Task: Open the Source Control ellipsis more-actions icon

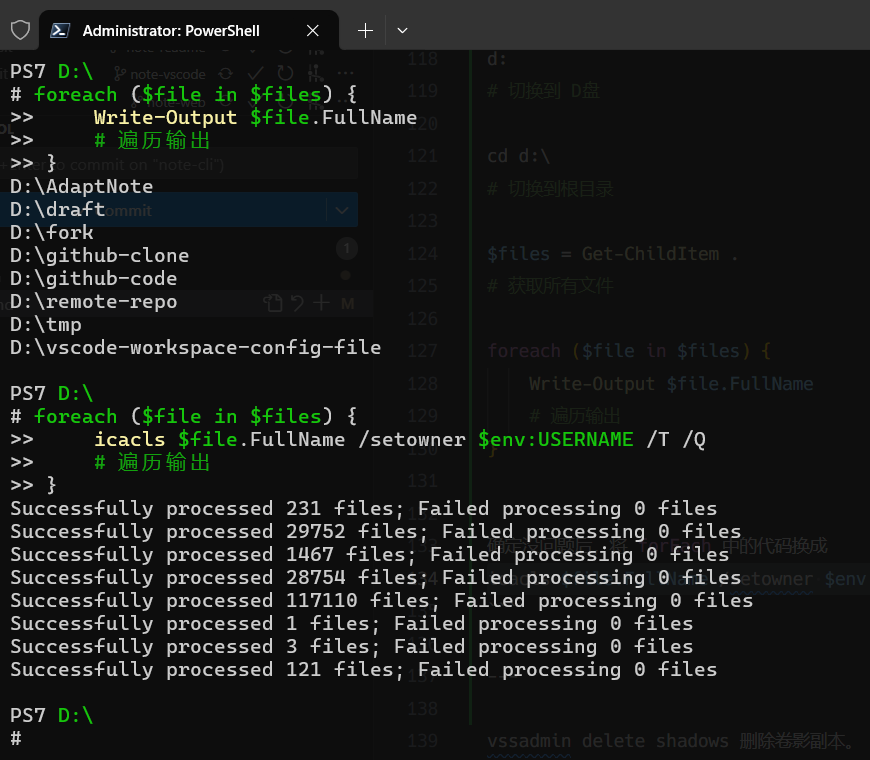Action: point(344,73)
